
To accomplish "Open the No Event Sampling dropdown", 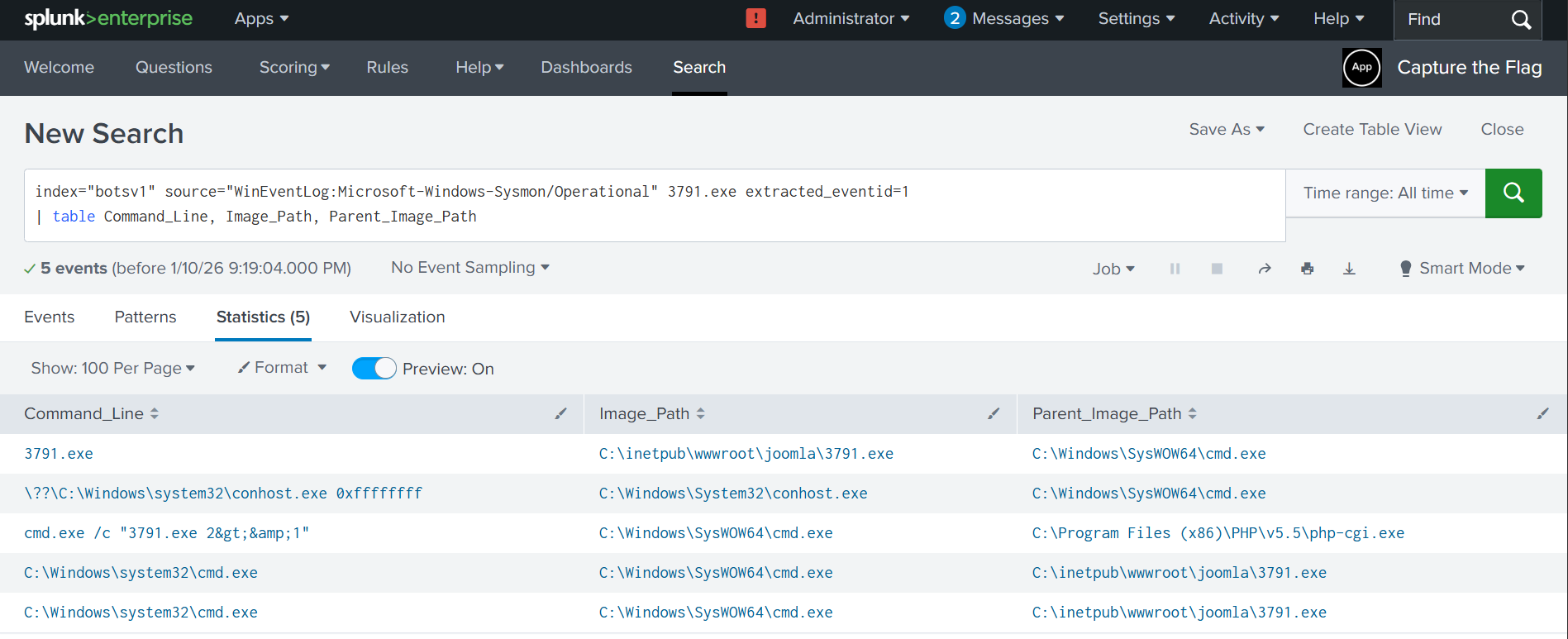I will pyautogui.click(x=469, y=268).
